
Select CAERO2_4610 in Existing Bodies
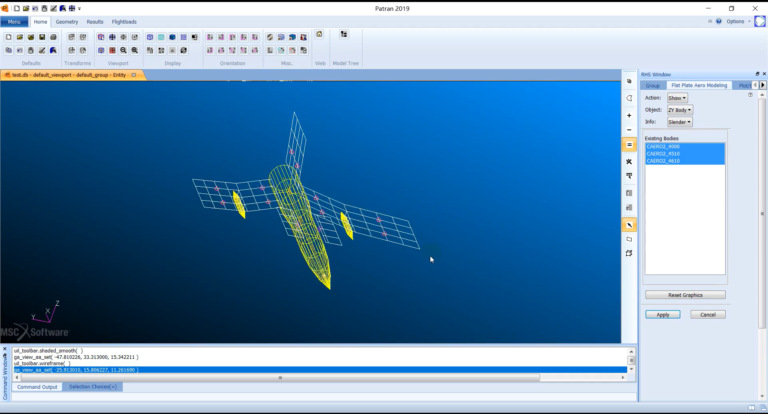click(685, 161)
